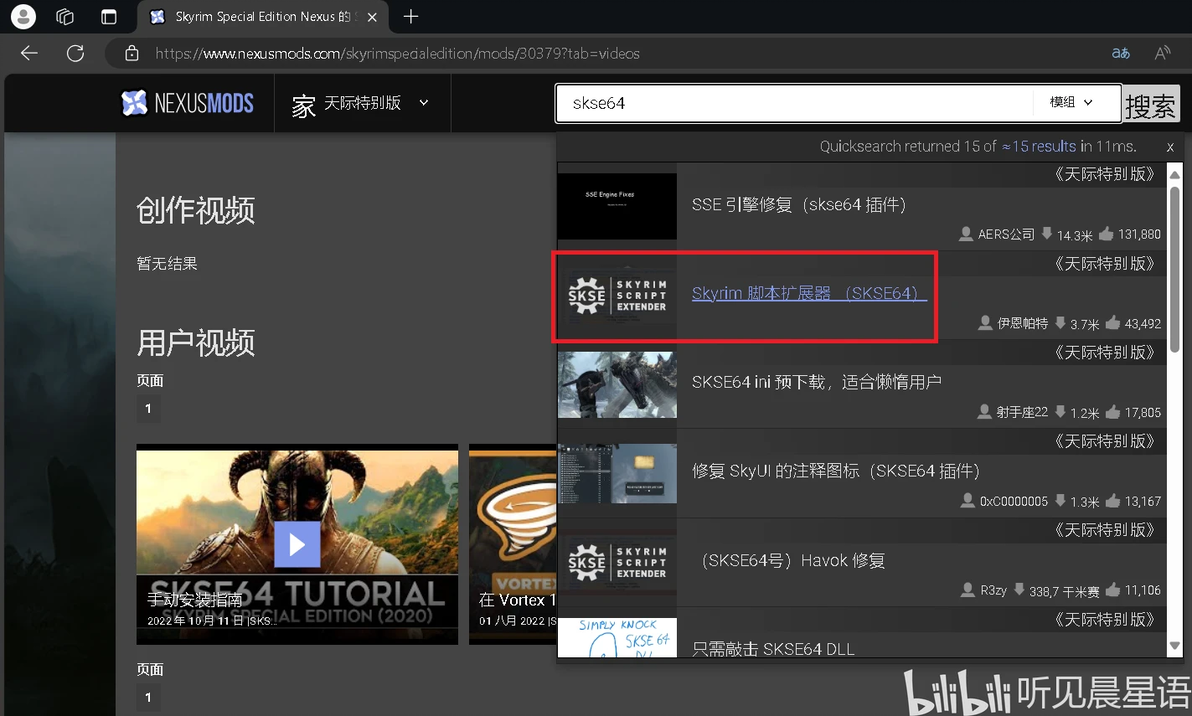Expand the 天际特别版 game dropdown
This screenshot has height=716, width=1192.
(x=360, y=103)
